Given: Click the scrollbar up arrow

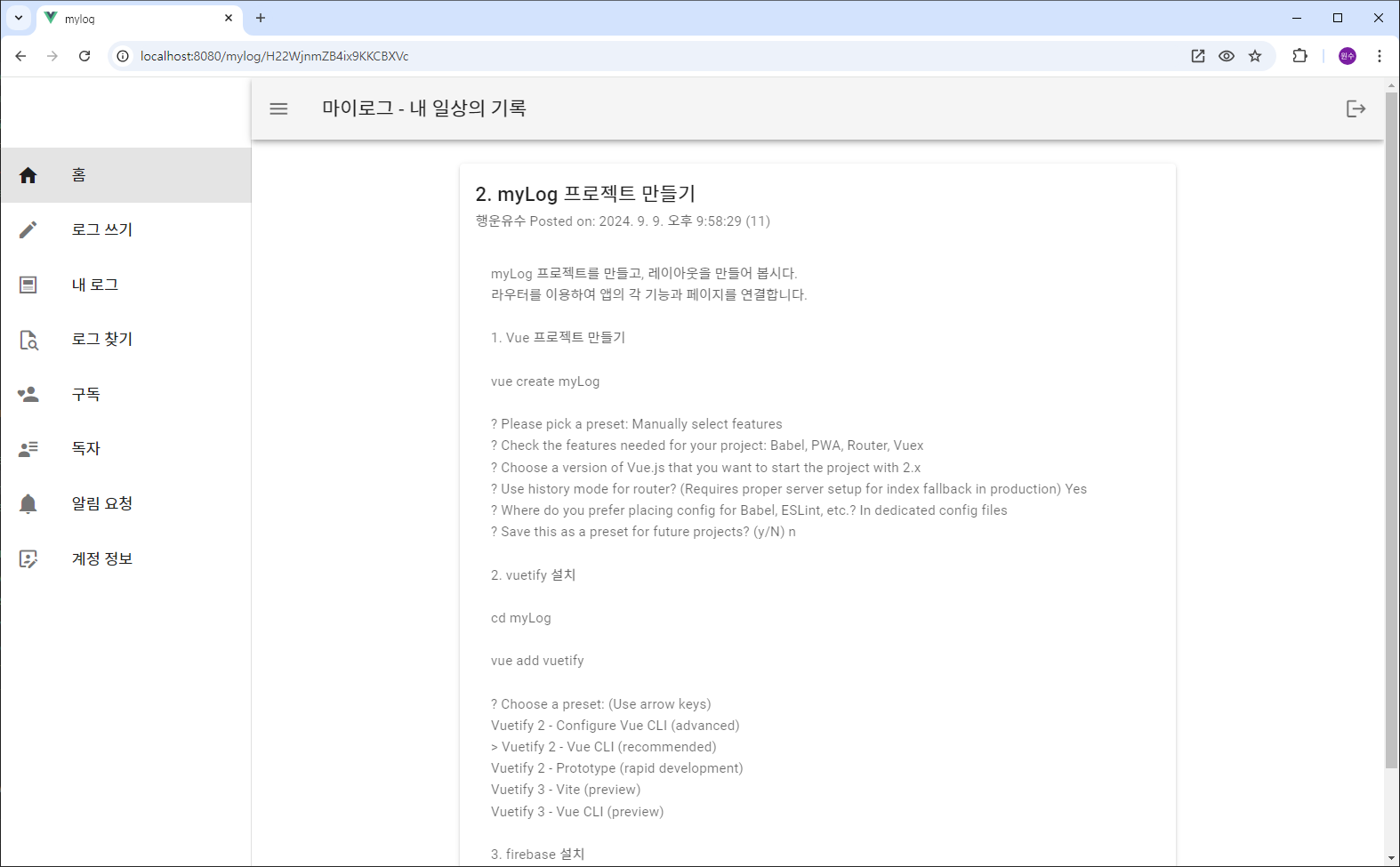Looking at the screenshot, I should pyautogui.click(x=1392, y=85).
